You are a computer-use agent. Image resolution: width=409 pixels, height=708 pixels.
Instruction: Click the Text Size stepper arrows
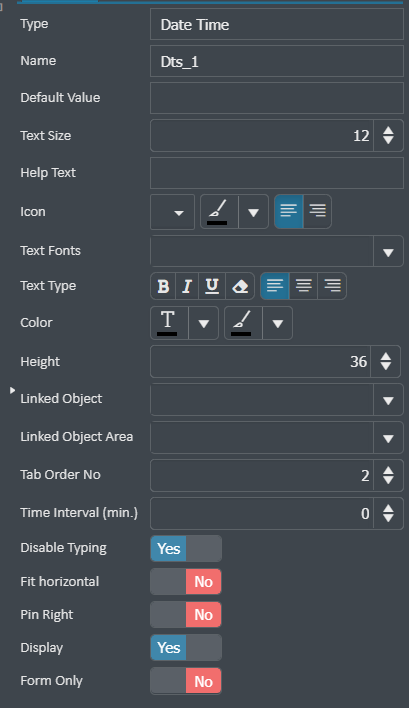388,135
